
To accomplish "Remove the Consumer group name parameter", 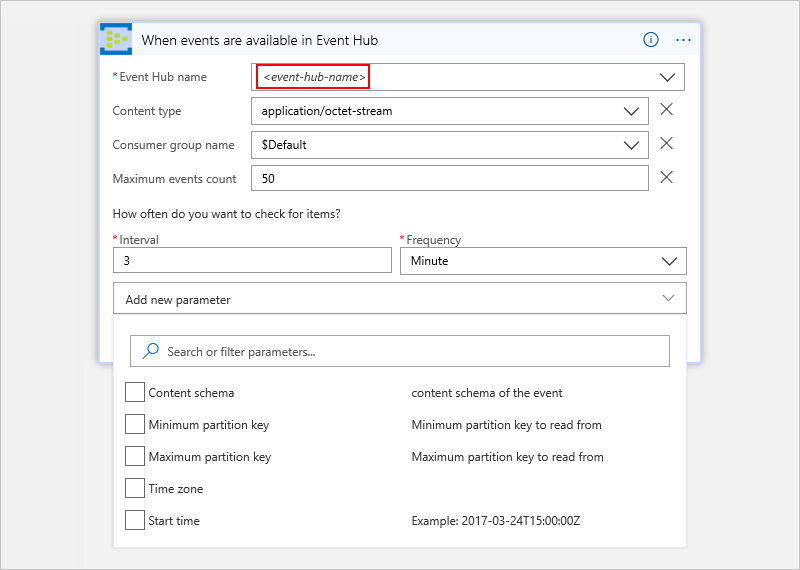I will (667, 143).
